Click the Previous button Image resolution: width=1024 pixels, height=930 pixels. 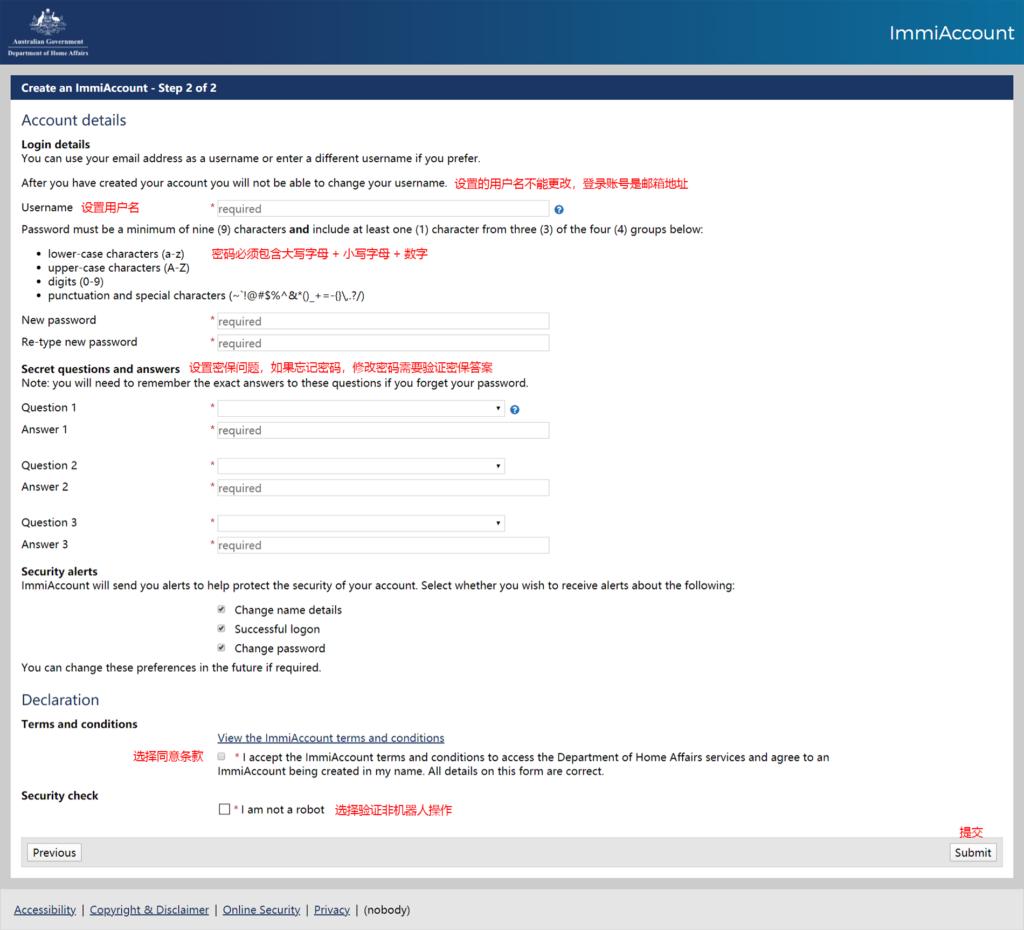point(54,852)
